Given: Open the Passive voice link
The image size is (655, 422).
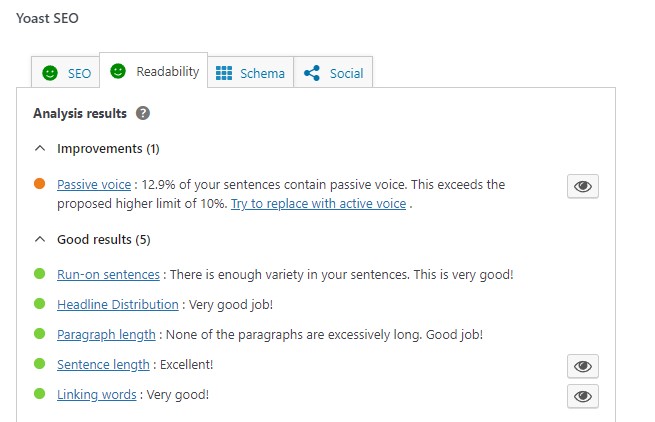Looking at the screenshot, I should 94,184.
